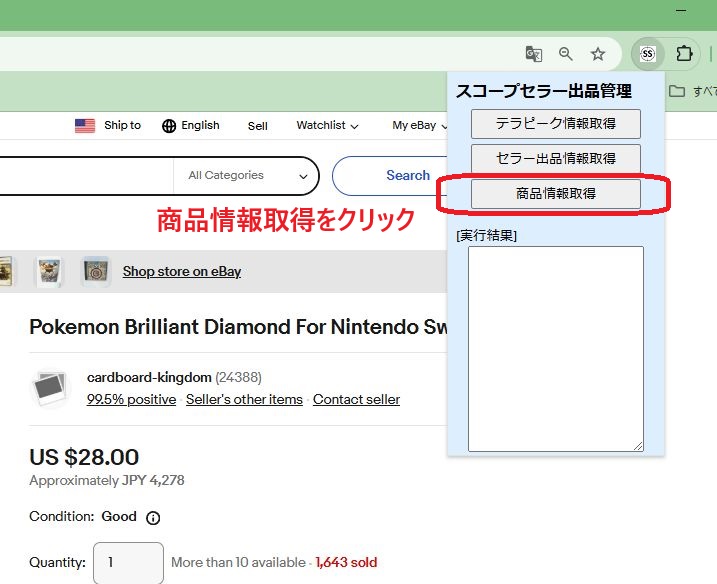This screenshot has height=584, width=717.
Task: Bookmark this page with the star icon
Action: (x=598, y=54)
